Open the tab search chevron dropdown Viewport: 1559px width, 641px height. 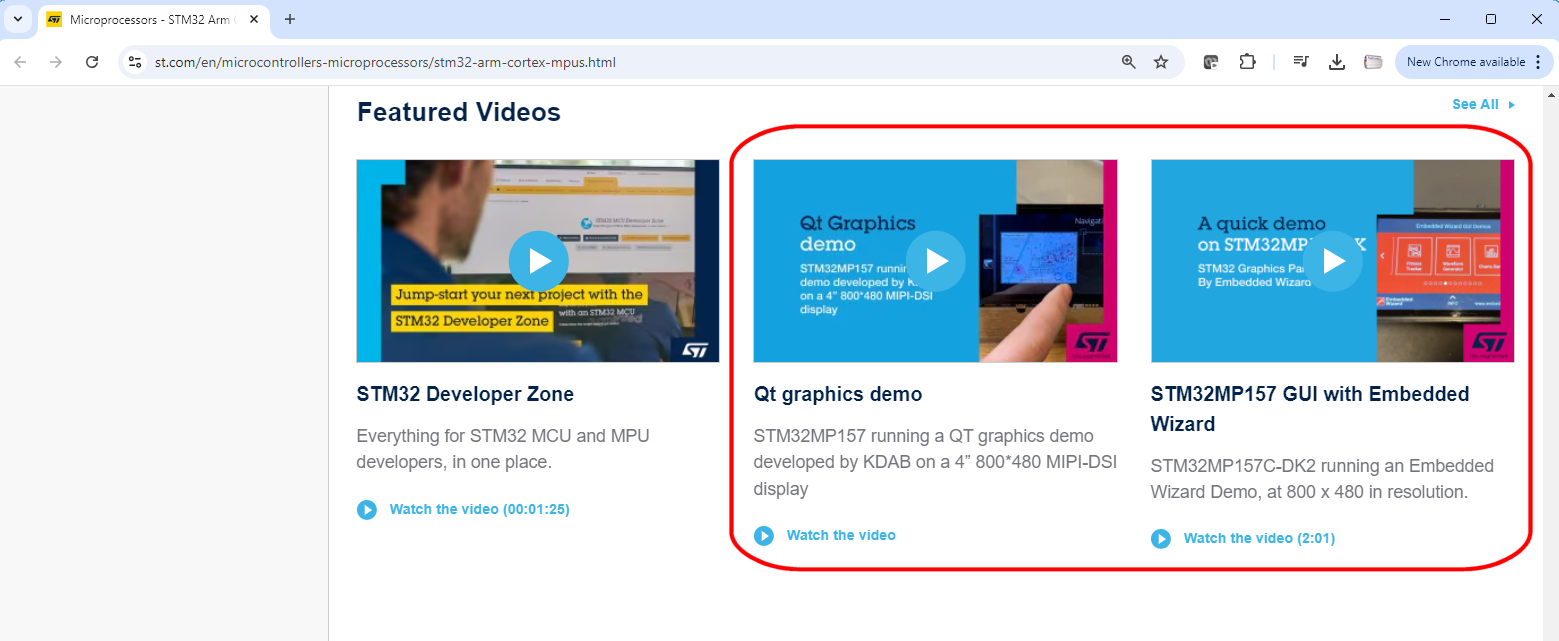coord(17,19)
